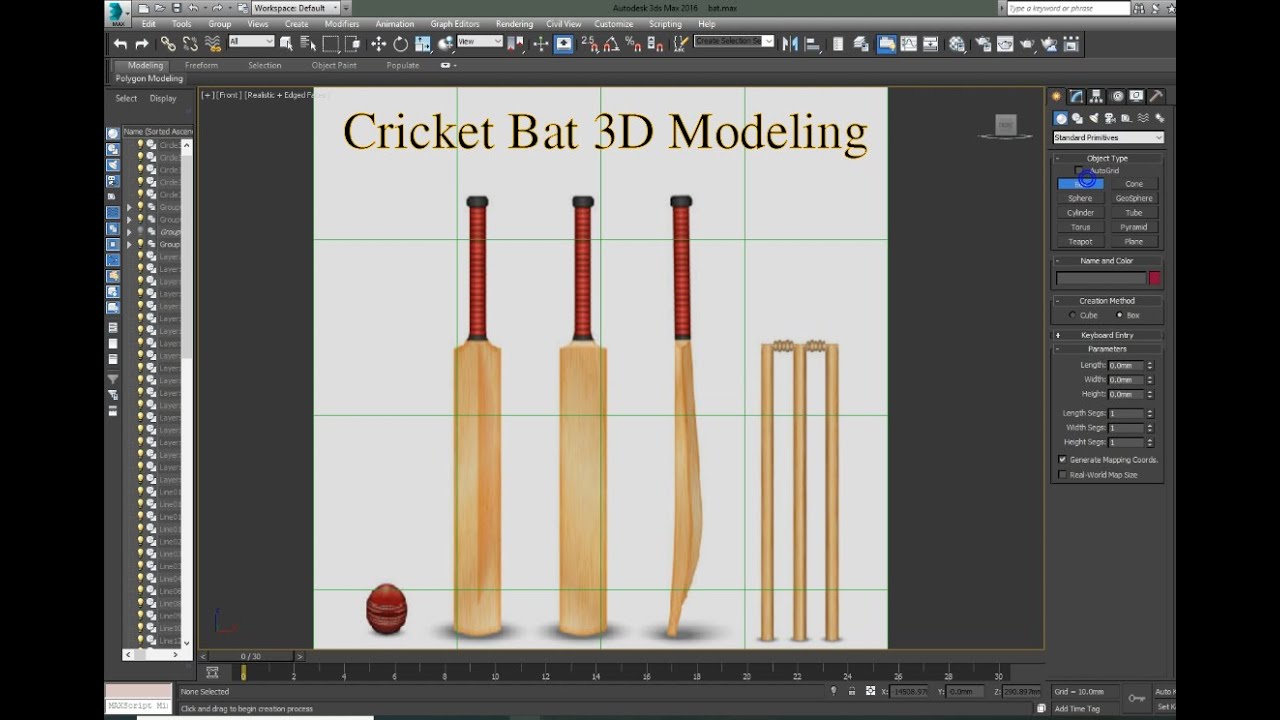Switch to the Object Paint ribbon tab
This screenshot has height=720, width=1280.
[334, 65]
